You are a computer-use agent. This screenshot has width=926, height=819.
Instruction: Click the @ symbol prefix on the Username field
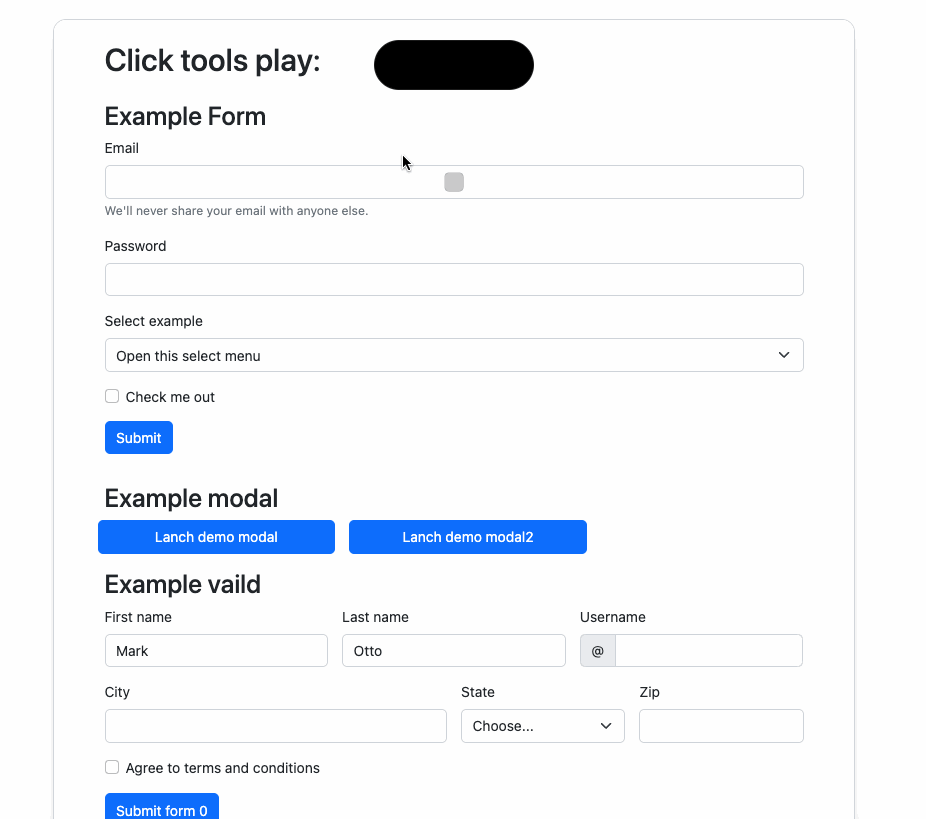pyautogui.click(x=597, y=650)
